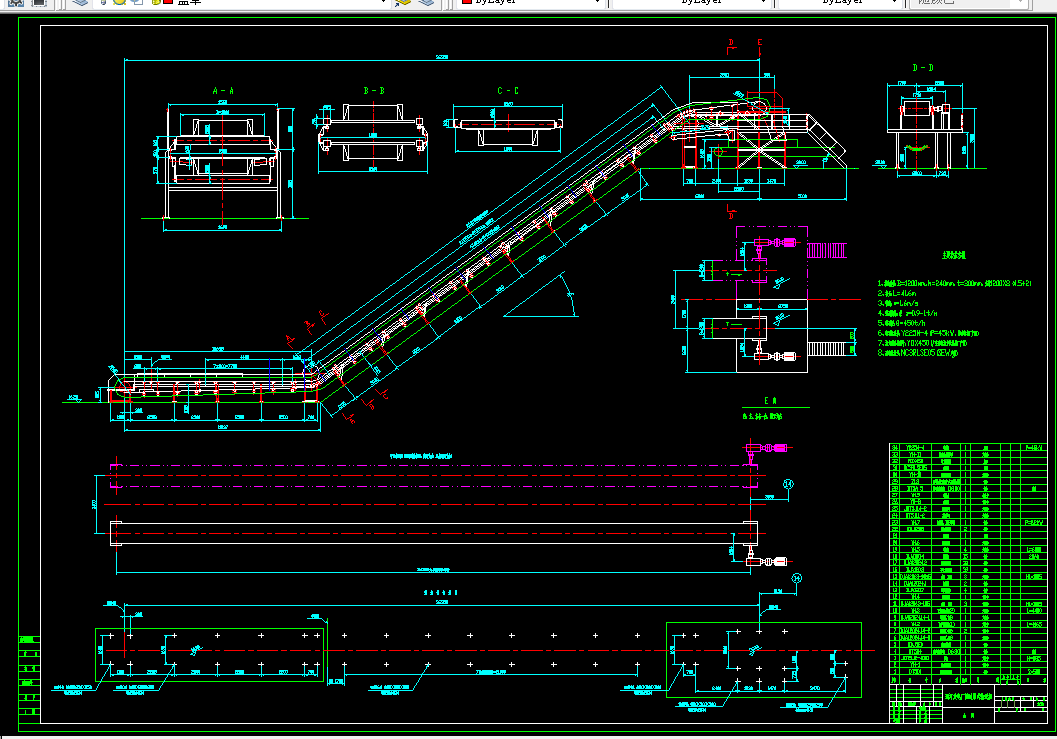Select the white conveyor frame rectangle in plan
This screenshot has width=1057, height=739.
click(x=433, y=533)
